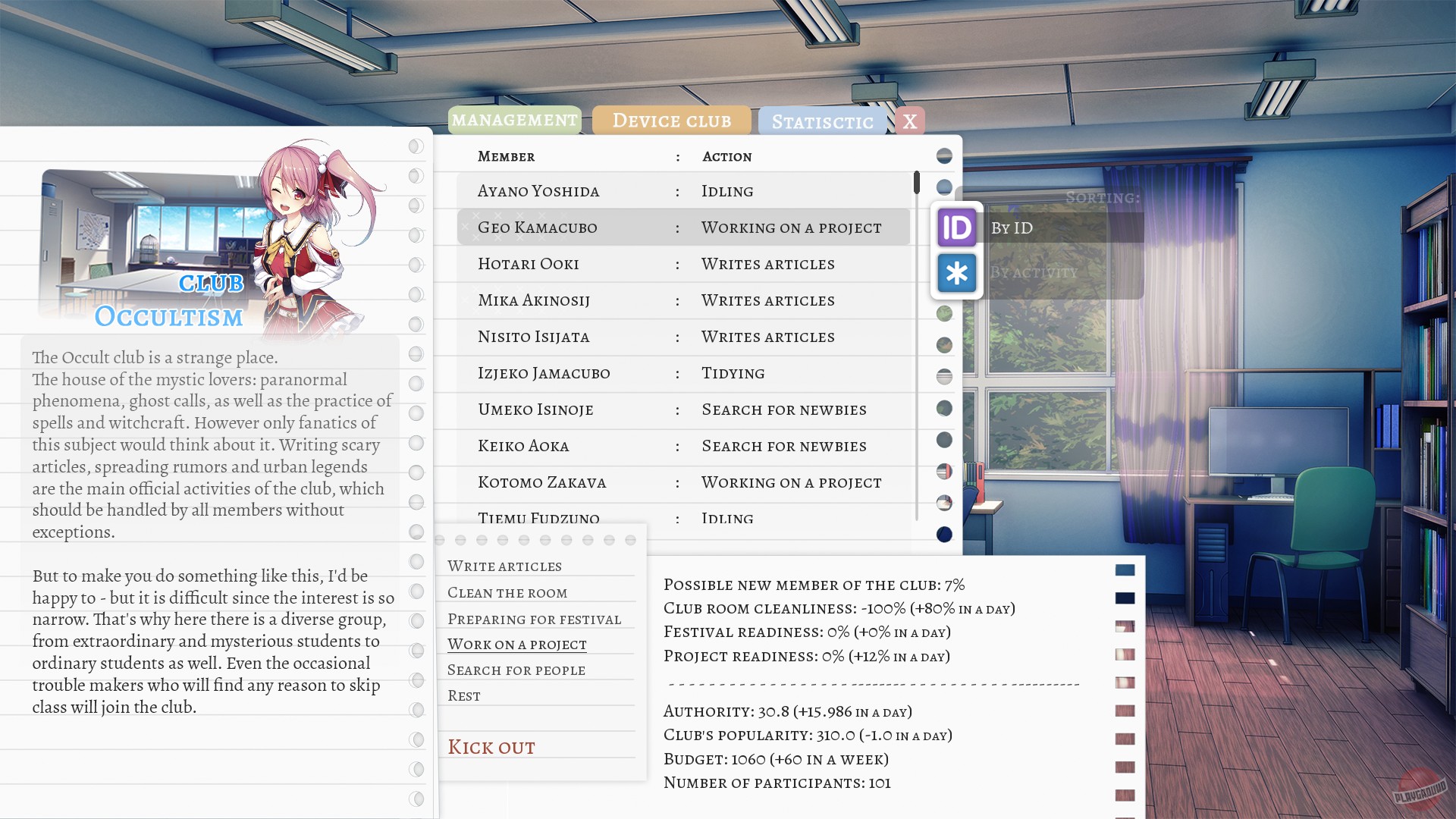Image resolution: width=1456 pixels, height=819 pixels.
Task: Choose the 'Clean the room' action
Action: click(x=507, y=593)
